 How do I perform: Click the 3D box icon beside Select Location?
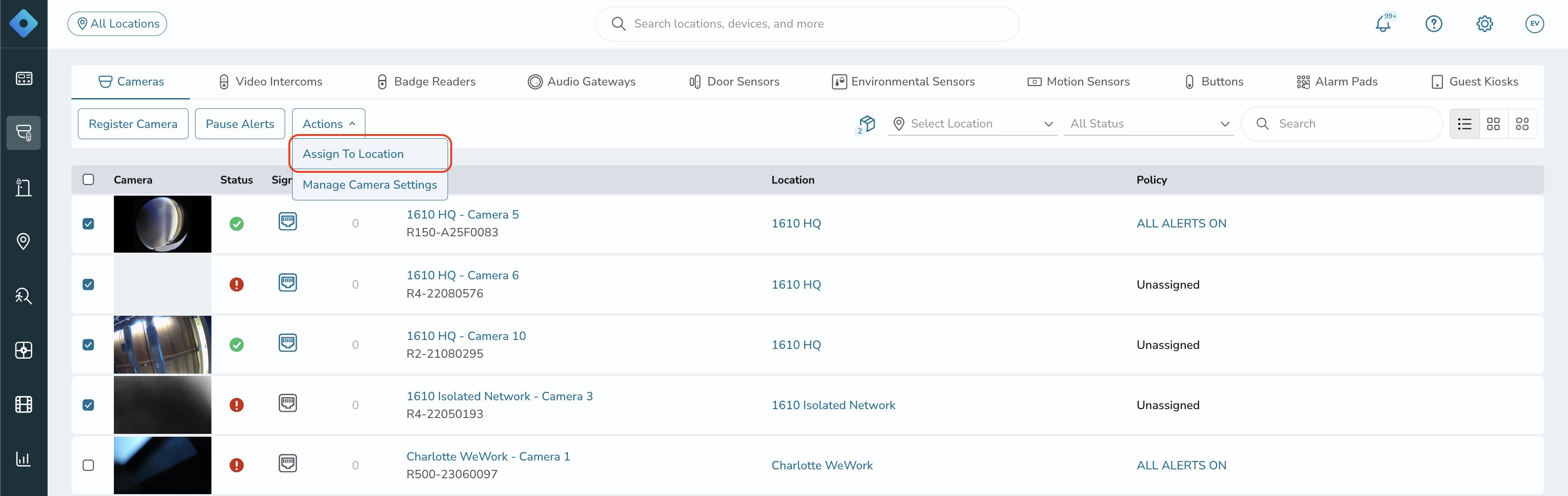tap(866, 124)
